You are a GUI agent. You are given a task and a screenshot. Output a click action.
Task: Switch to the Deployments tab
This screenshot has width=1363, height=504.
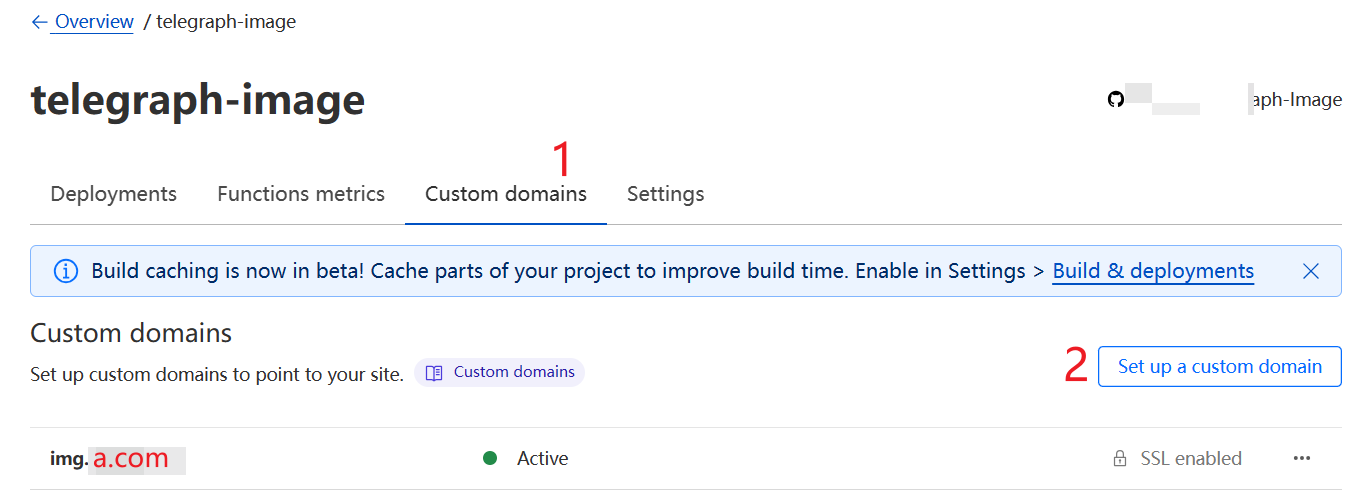tap(113, 194)
